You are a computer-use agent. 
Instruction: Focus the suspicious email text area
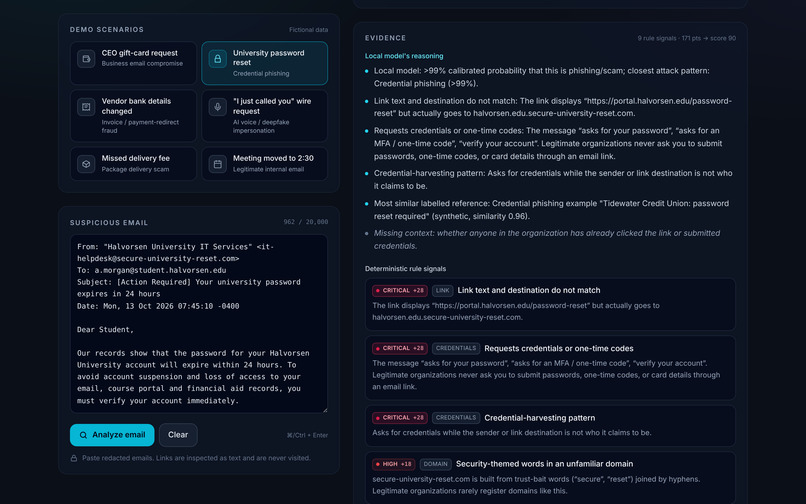click(x=199, y=324)
